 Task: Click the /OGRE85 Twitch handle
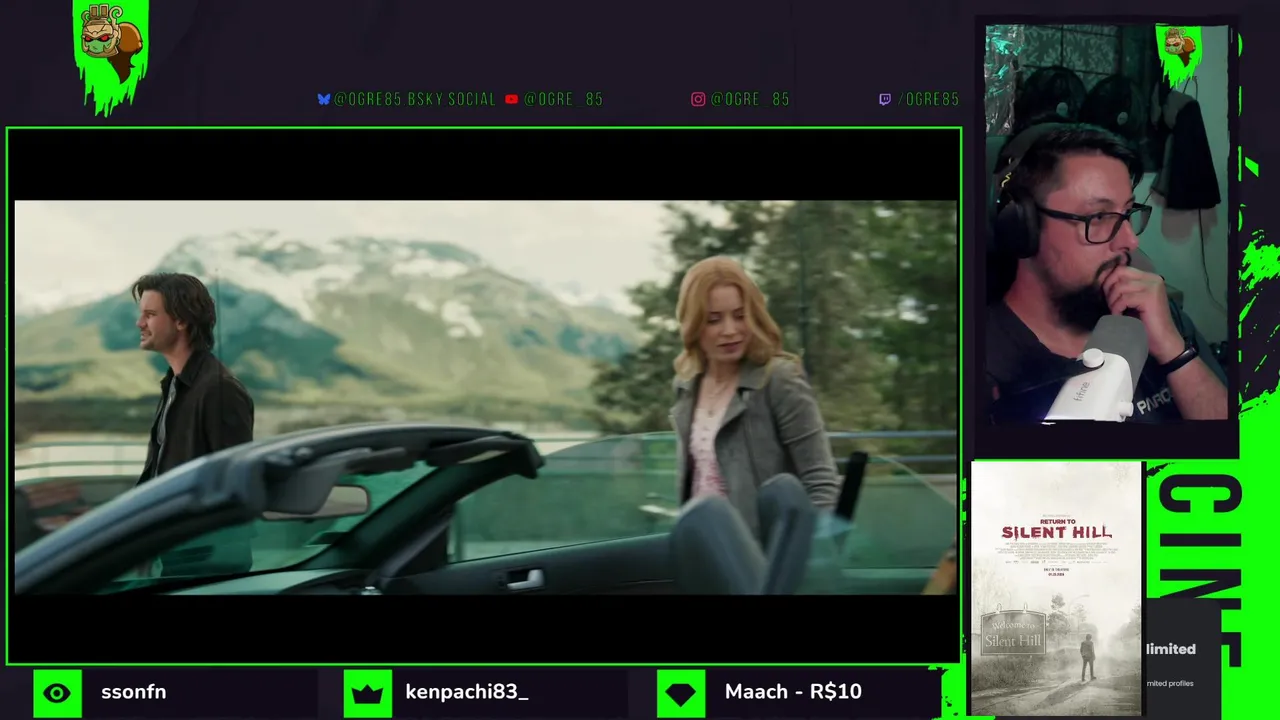pos(929,99)
